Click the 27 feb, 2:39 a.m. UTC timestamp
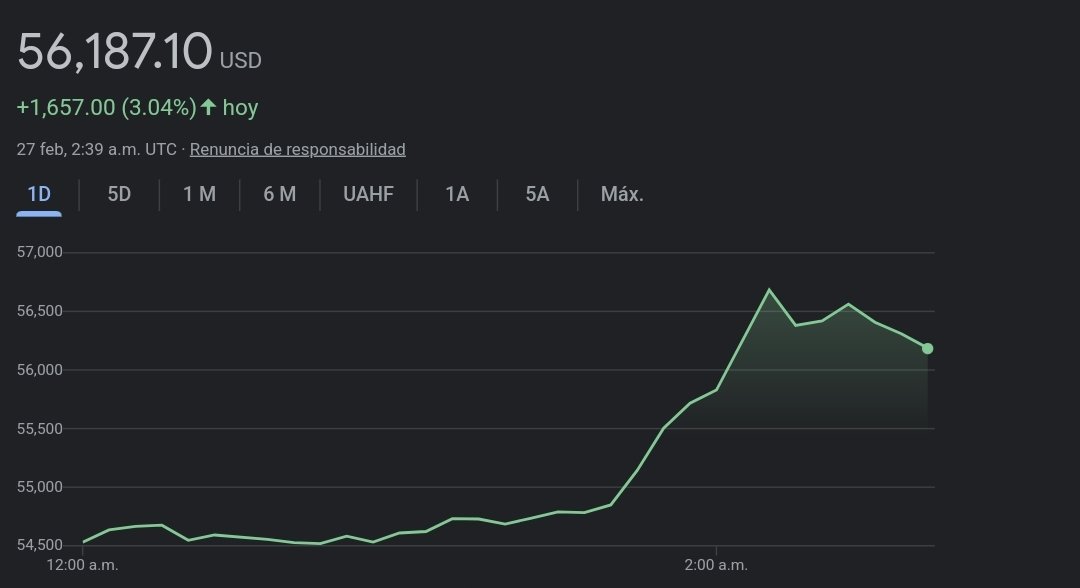This screenshot has width=1080, height=588. [x=96, y=149]
